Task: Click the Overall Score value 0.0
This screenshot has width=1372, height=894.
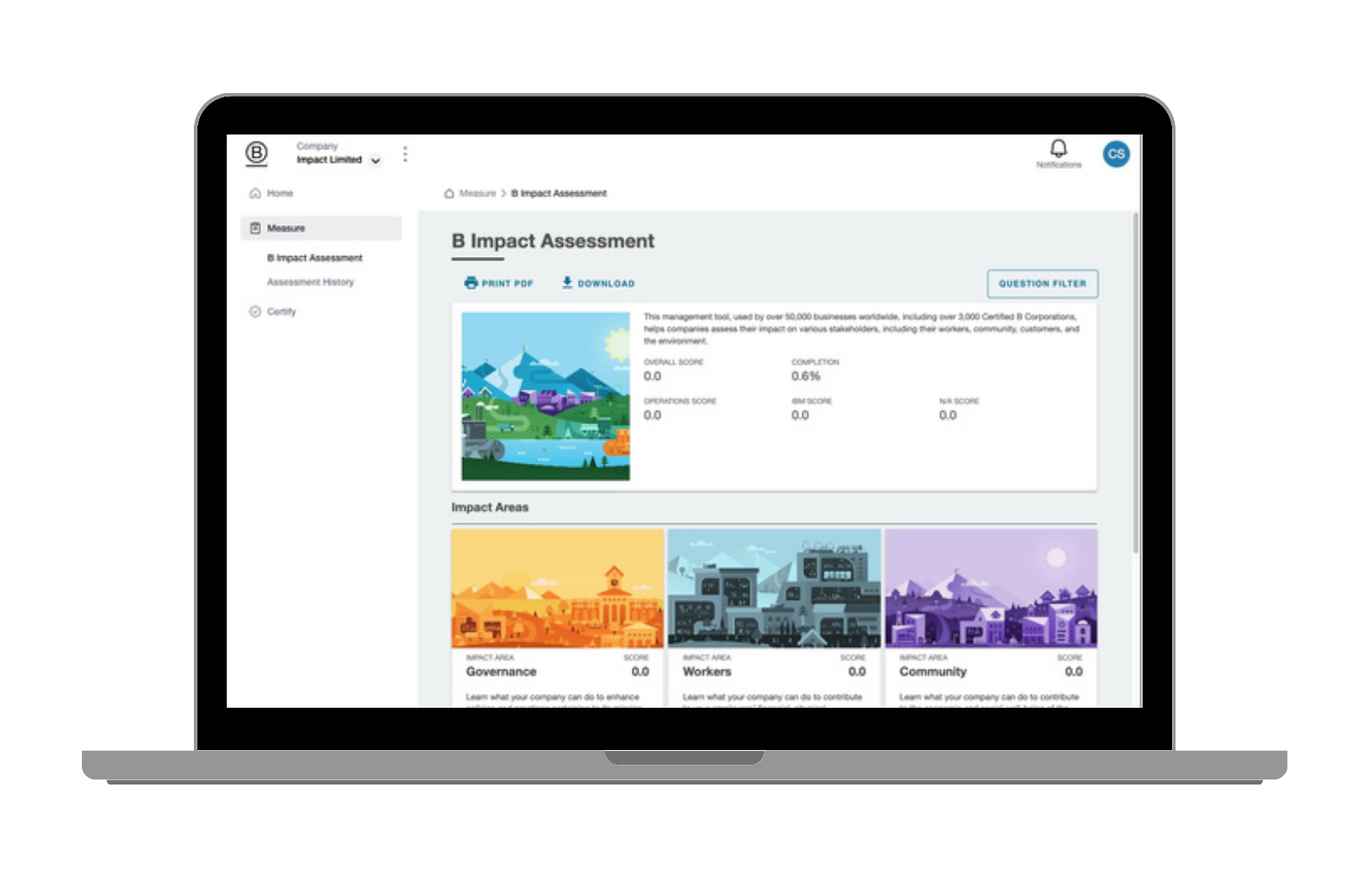Action: (x=652, y=376)
